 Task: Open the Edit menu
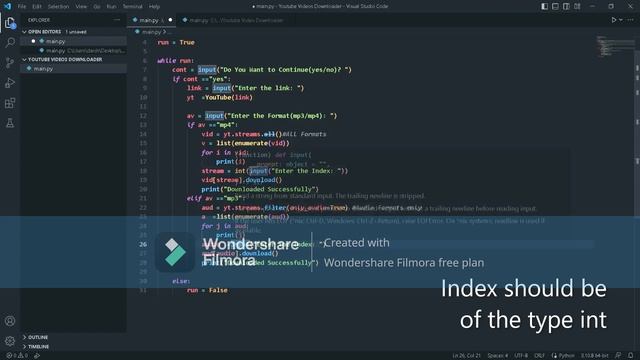coord(37,6)
